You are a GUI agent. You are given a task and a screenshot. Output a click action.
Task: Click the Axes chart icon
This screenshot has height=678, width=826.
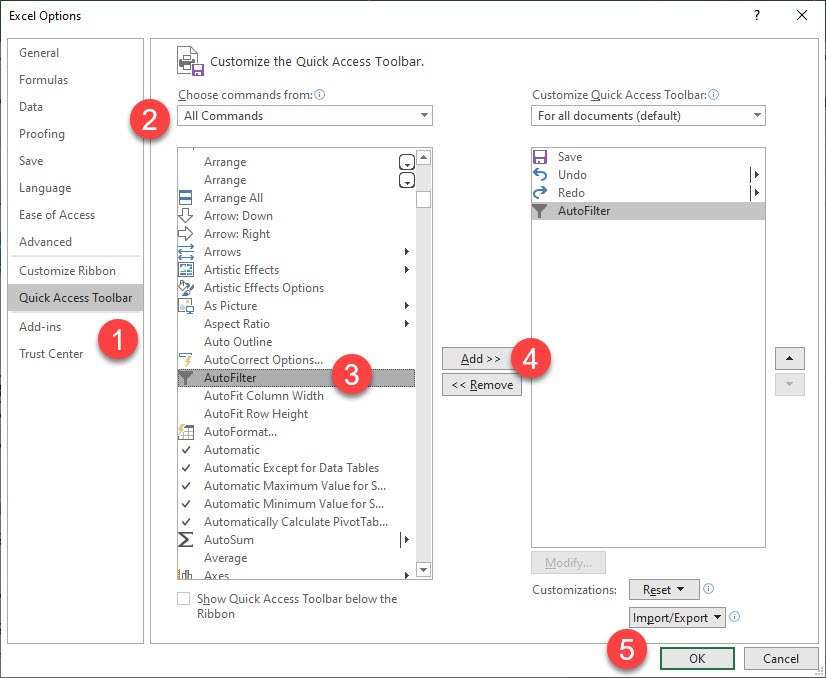click(x=185, y=574)
